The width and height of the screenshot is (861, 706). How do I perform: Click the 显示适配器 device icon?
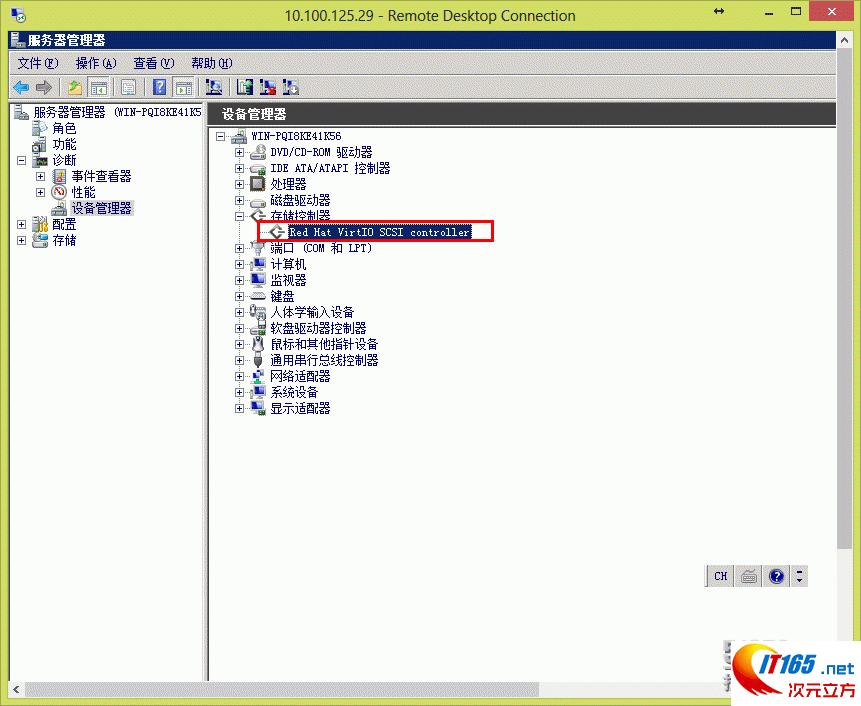(x=258, y=408)
